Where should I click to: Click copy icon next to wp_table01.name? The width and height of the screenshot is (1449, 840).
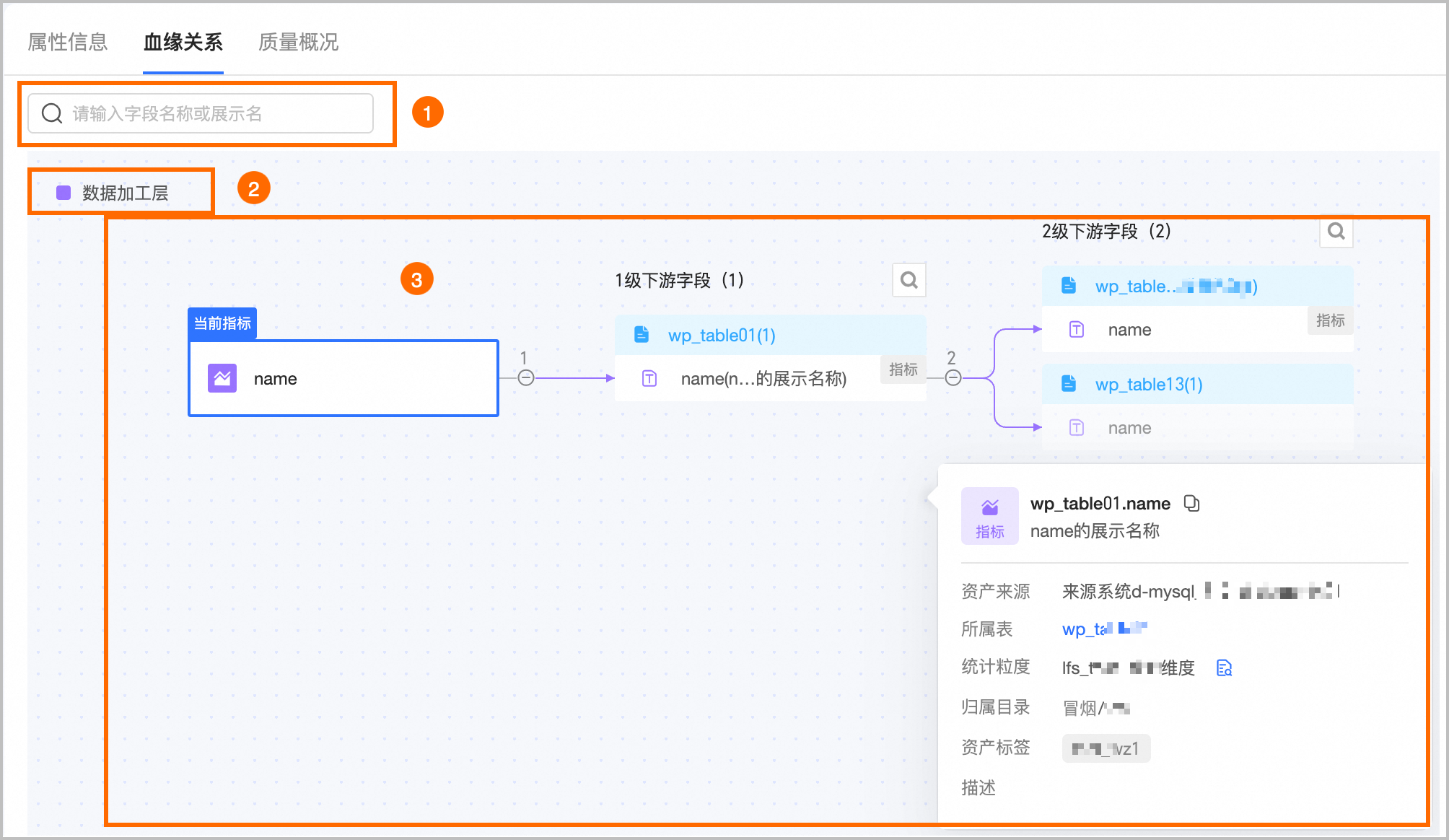[1191, 503]
